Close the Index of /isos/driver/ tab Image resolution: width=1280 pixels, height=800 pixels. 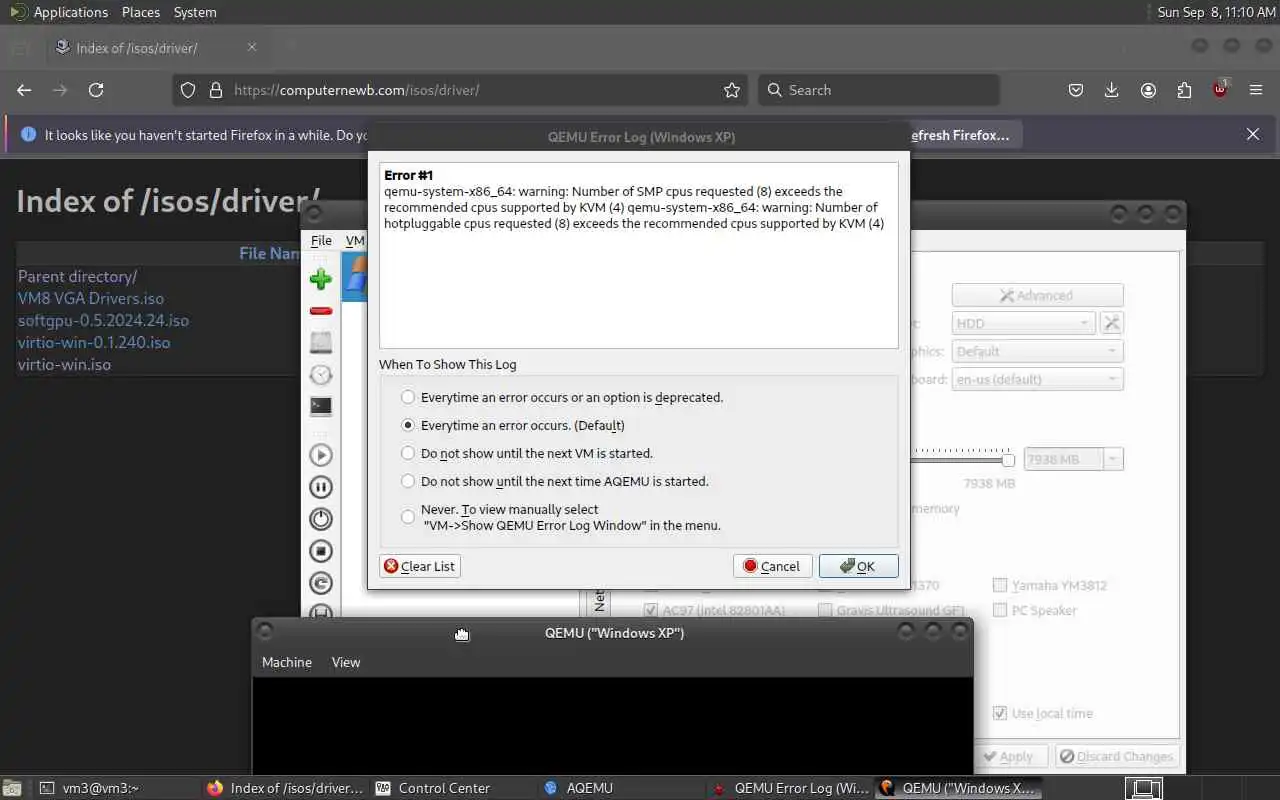(252, 47)
